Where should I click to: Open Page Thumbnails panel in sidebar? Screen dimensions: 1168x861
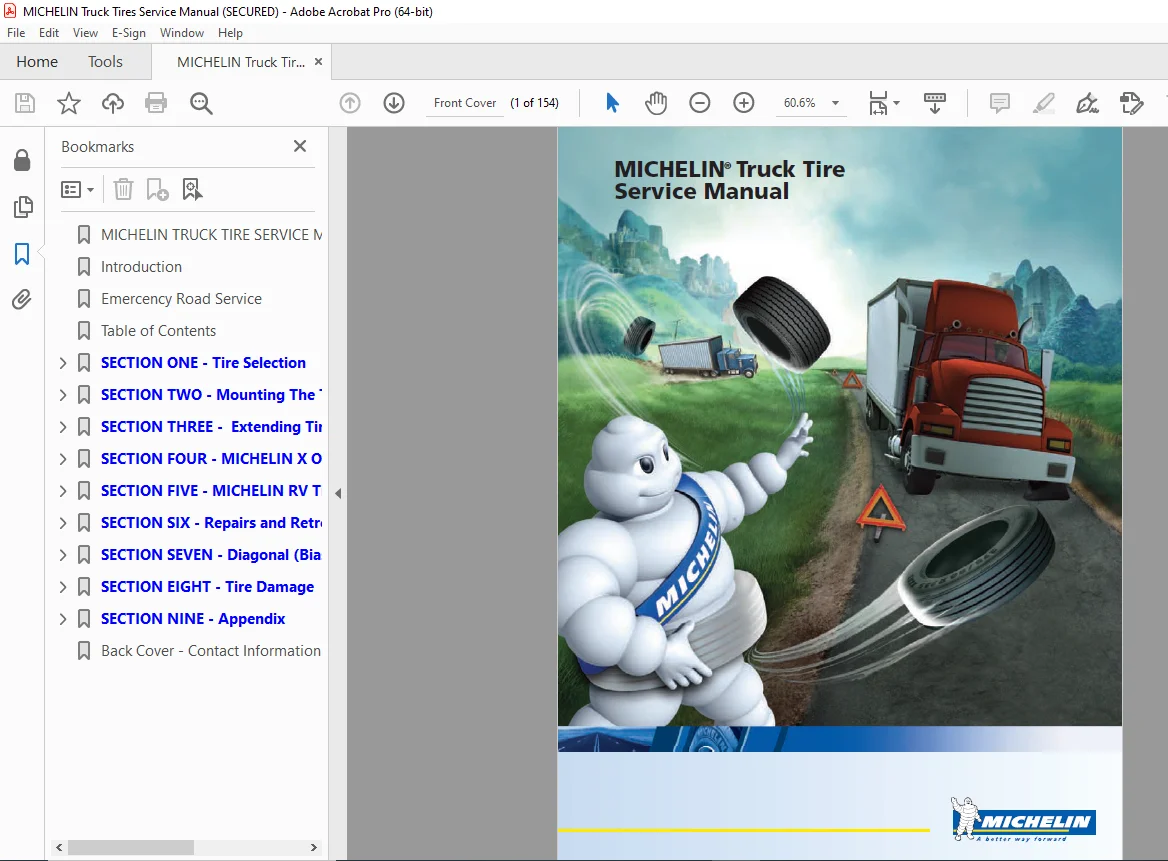(23, 207)
